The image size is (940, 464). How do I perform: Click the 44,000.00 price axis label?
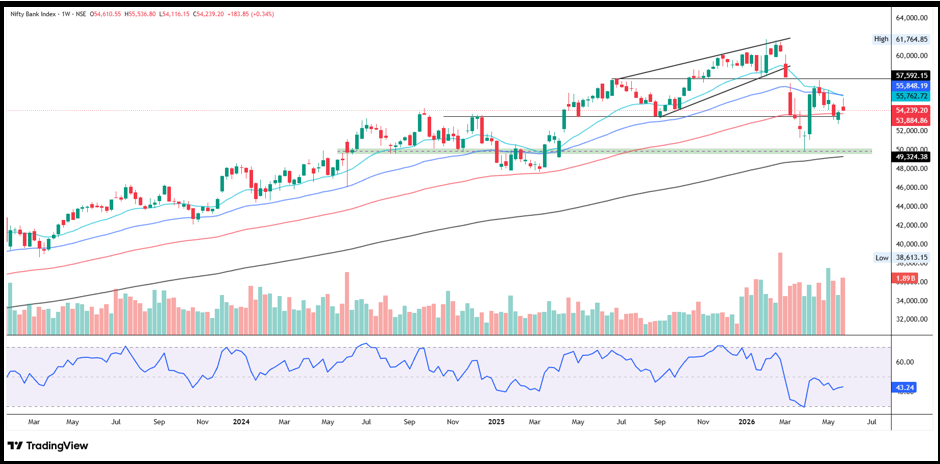pyautogui.click(x=912, y=206)
